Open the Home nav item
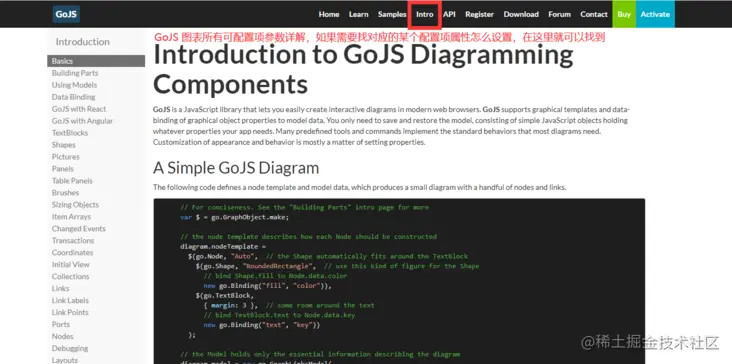The image size is (732, 364). 329,14
